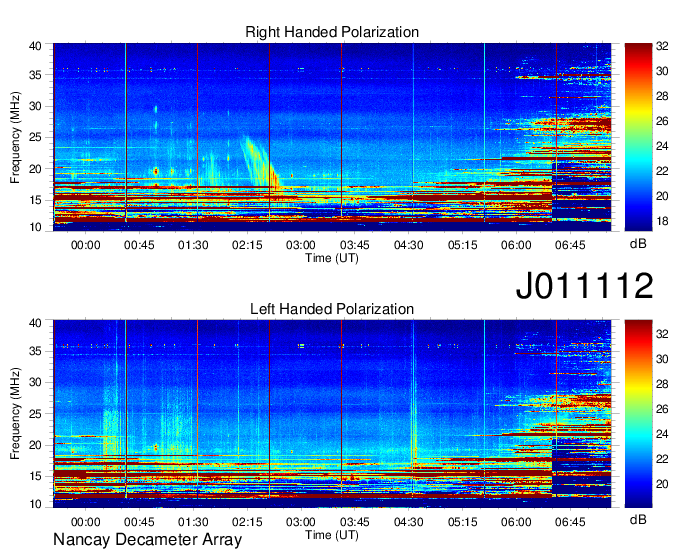
Task: Click the 04:30 time tick under the Left Handed plot
Action: click(409, 522)
